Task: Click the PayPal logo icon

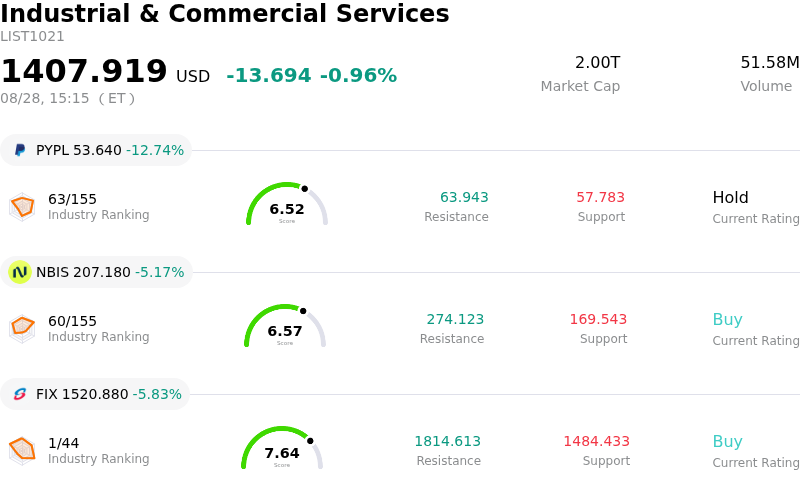Action: 20,150
